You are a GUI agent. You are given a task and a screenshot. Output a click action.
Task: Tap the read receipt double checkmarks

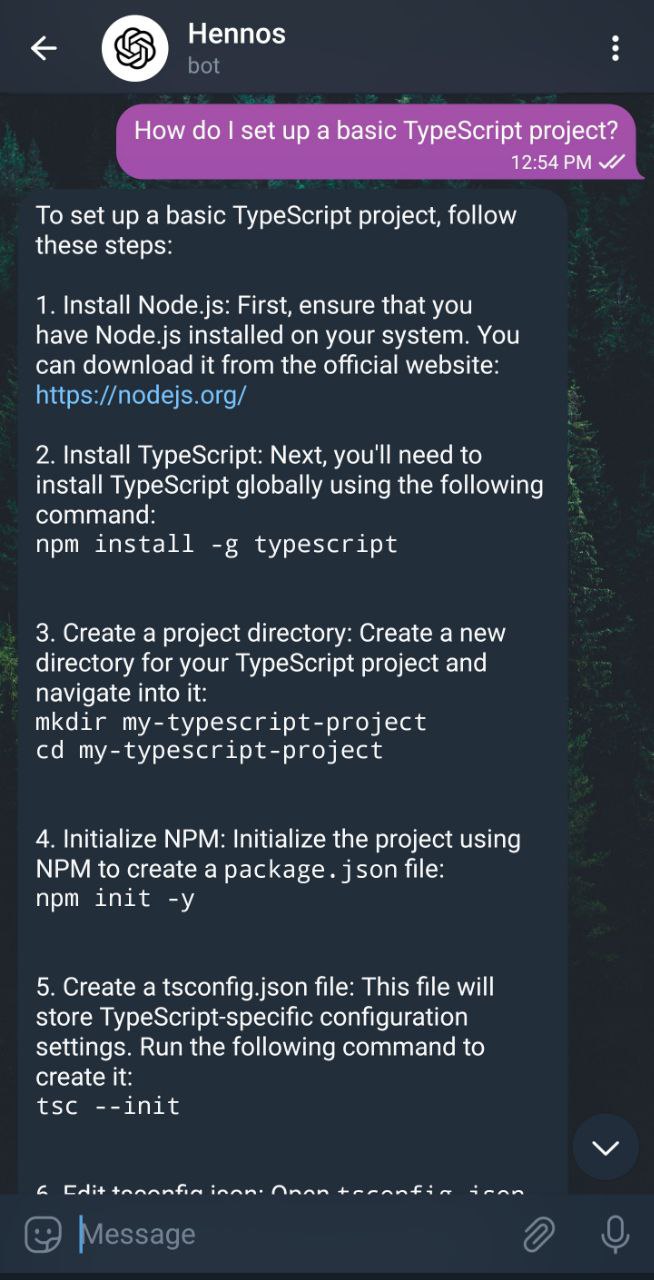point(611,162)
